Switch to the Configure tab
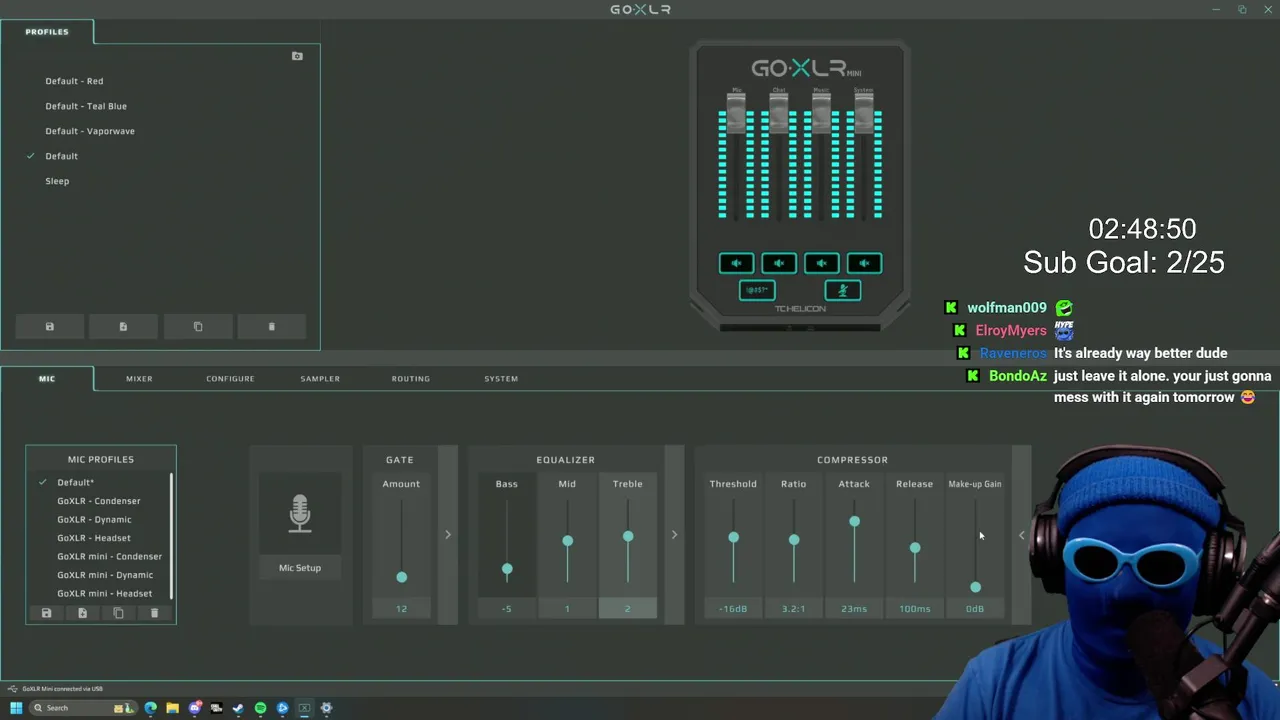 click(230, 379)
